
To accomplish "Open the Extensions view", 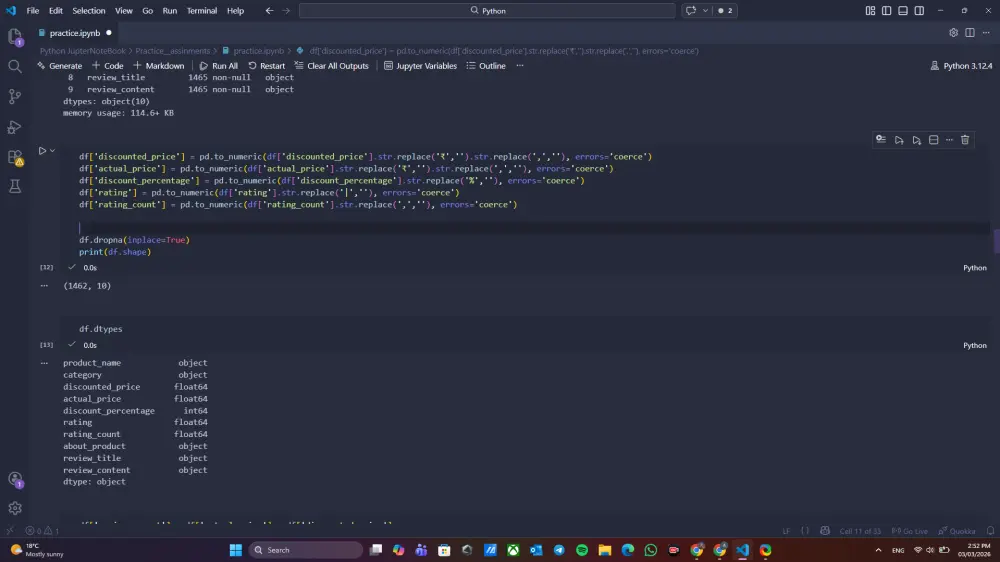I will point(15,158).
